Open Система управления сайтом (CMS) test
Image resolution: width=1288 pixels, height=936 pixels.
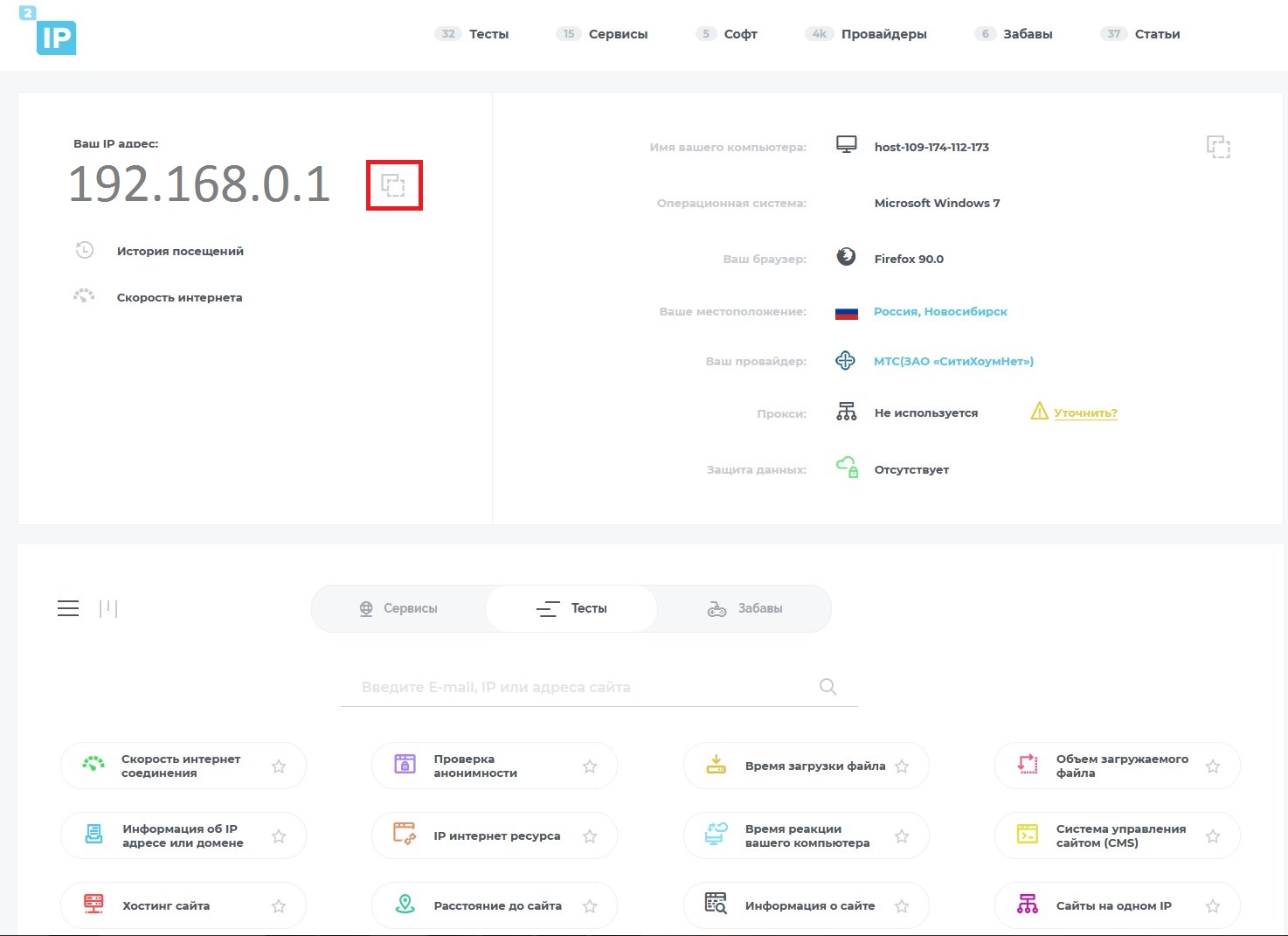tap(1118, 835)
